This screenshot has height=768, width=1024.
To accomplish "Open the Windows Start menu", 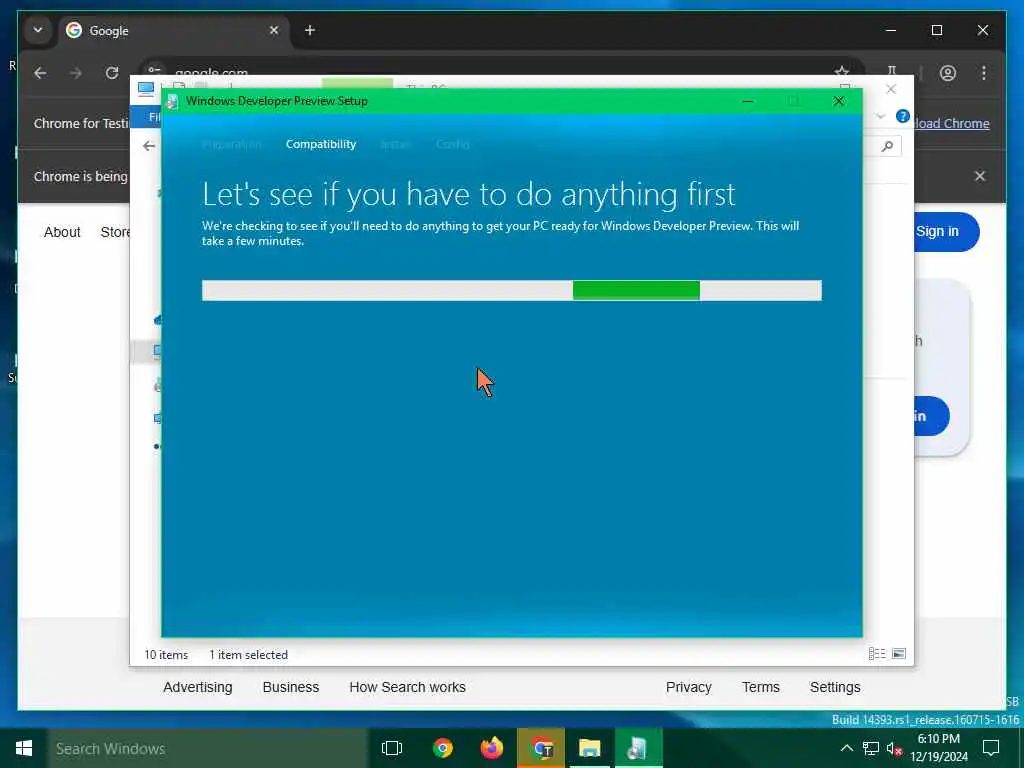I will click(x=24, y=748).
